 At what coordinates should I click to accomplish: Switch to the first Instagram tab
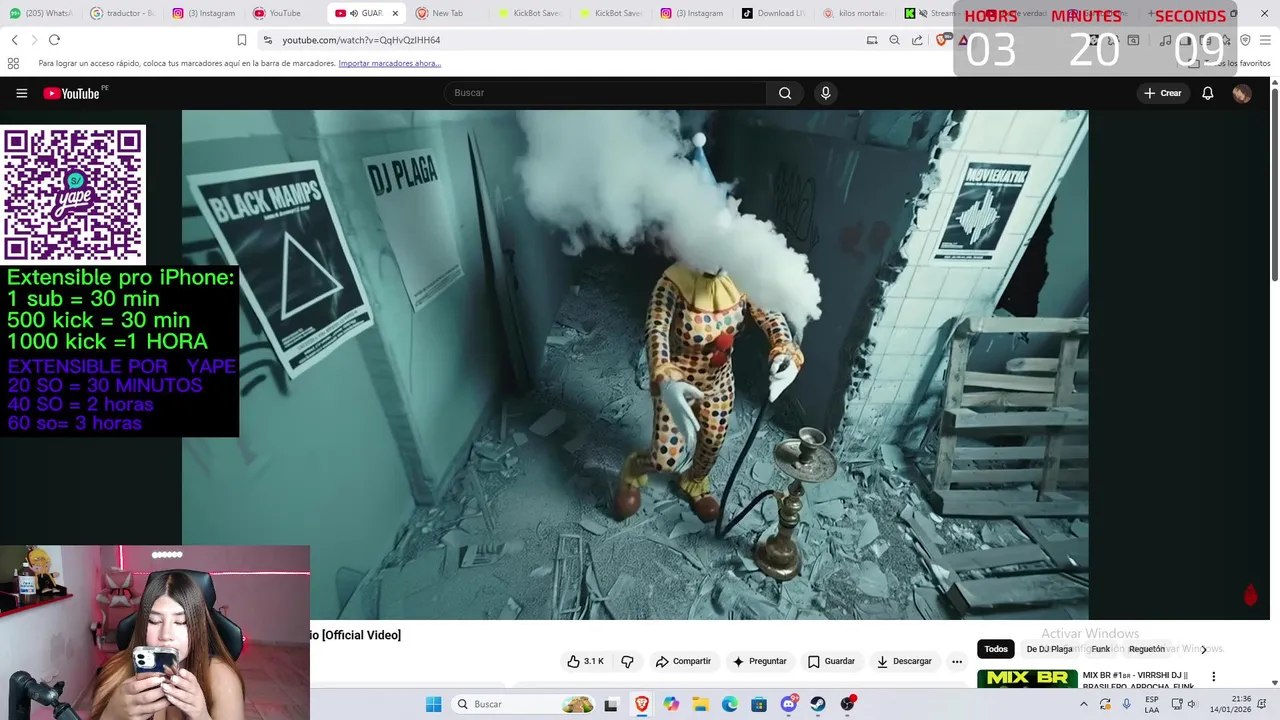(x=203, y=13)
